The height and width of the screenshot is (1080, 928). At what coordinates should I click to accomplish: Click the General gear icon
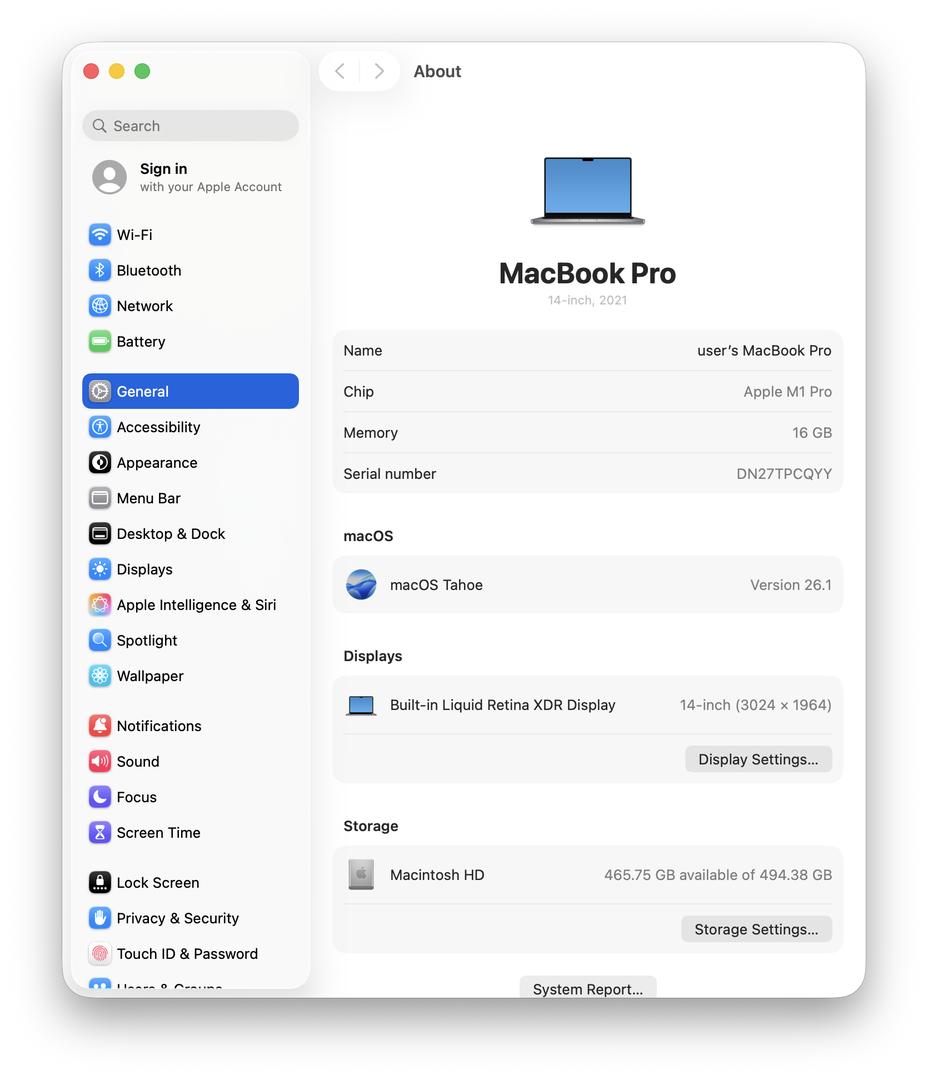pyautogui.click(x=100, y=391)
